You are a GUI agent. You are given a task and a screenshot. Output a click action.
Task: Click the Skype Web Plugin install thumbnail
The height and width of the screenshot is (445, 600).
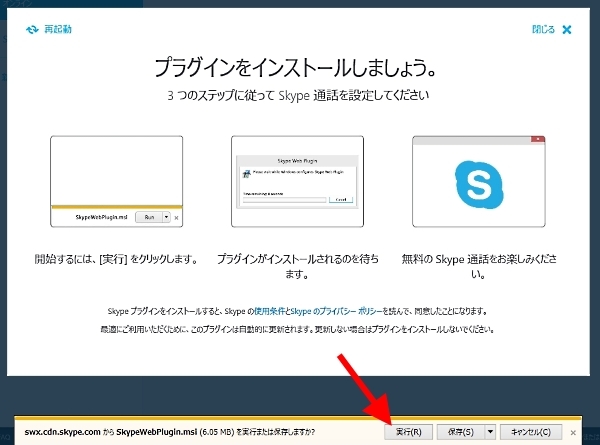(x=297, y=181)
